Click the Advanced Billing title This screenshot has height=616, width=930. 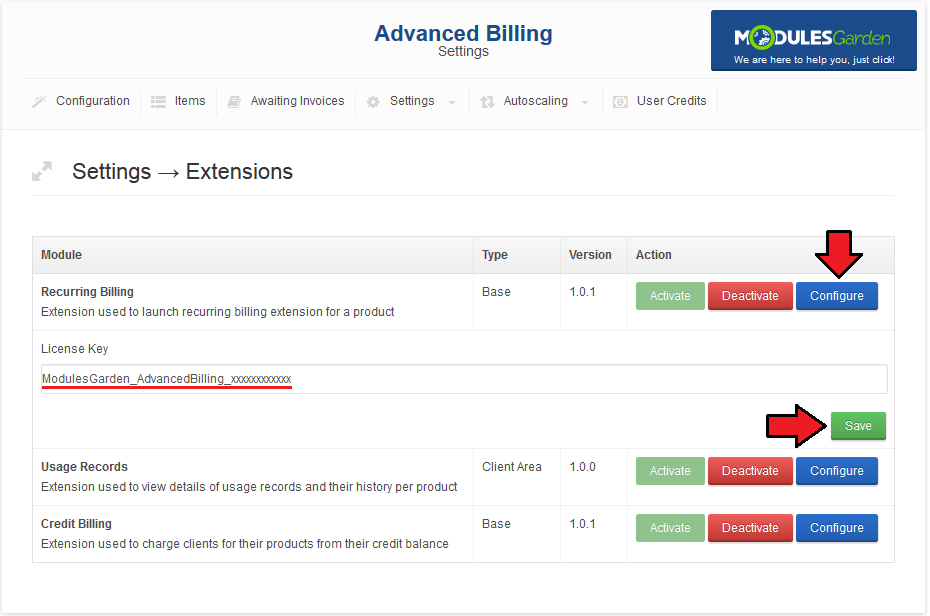463,33
